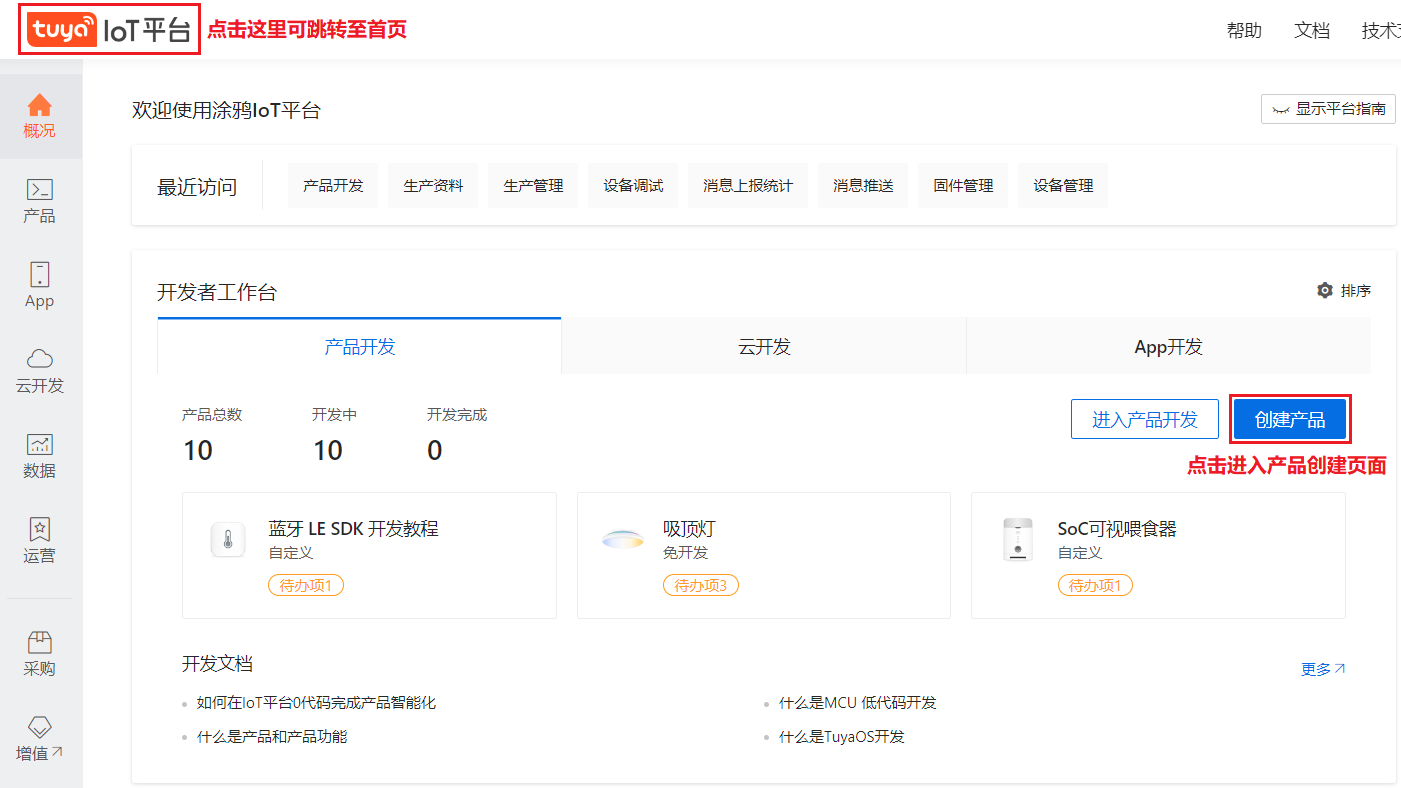The width and height of the screenshot is (1401, 788).
Task: Open 文档 in the top menu
Action: point(1312,30)
